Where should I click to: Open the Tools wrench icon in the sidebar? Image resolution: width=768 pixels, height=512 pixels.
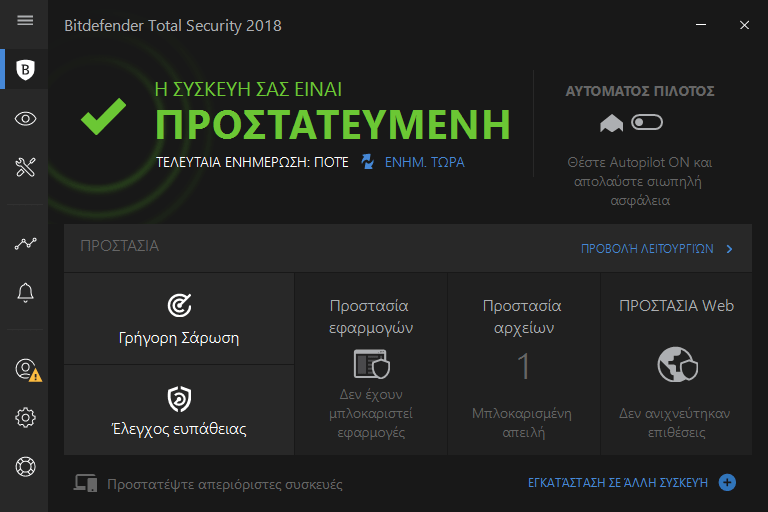coord(25,167)
